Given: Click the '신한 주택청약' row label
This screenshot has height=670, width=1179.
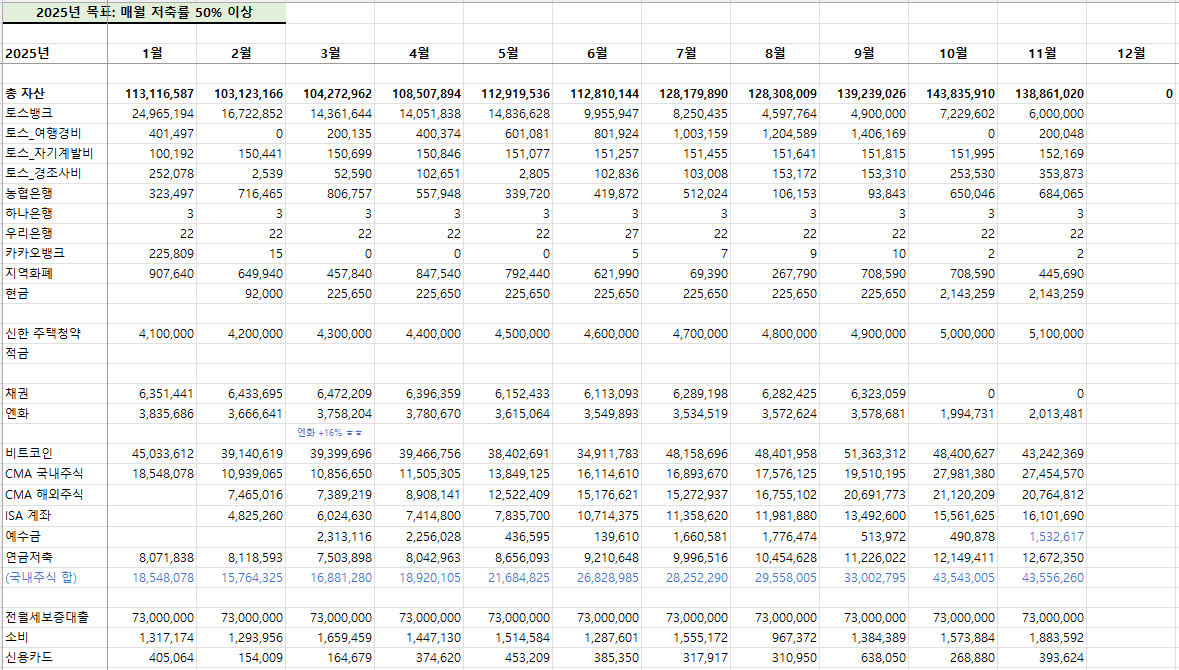Looking at the screenshot, I should [43, 333].
